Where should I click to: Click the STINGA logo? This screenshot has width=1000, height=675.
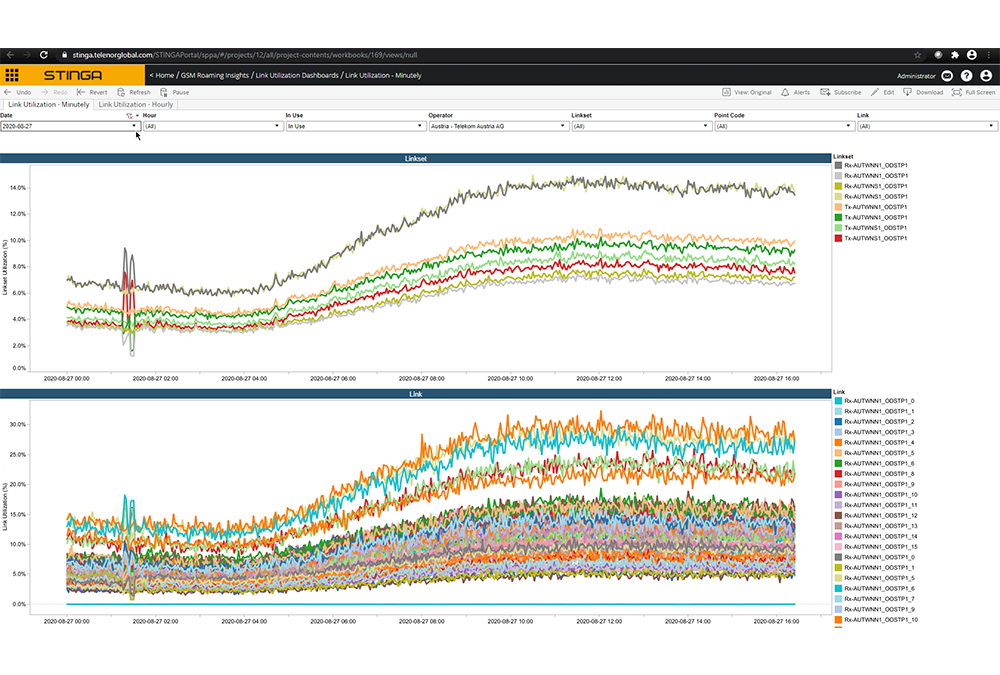tap(73, 75)
